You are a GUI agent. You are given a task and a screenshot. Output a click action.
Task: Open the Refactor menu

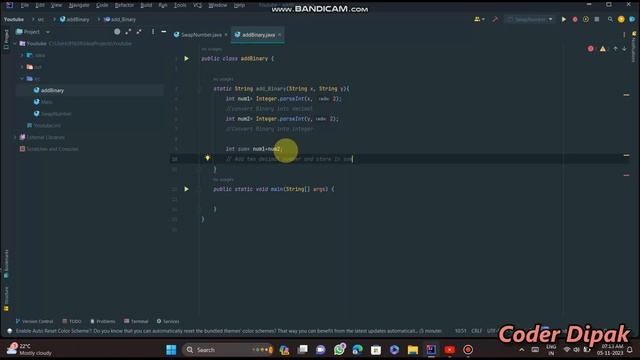click(x=124, y=5)
